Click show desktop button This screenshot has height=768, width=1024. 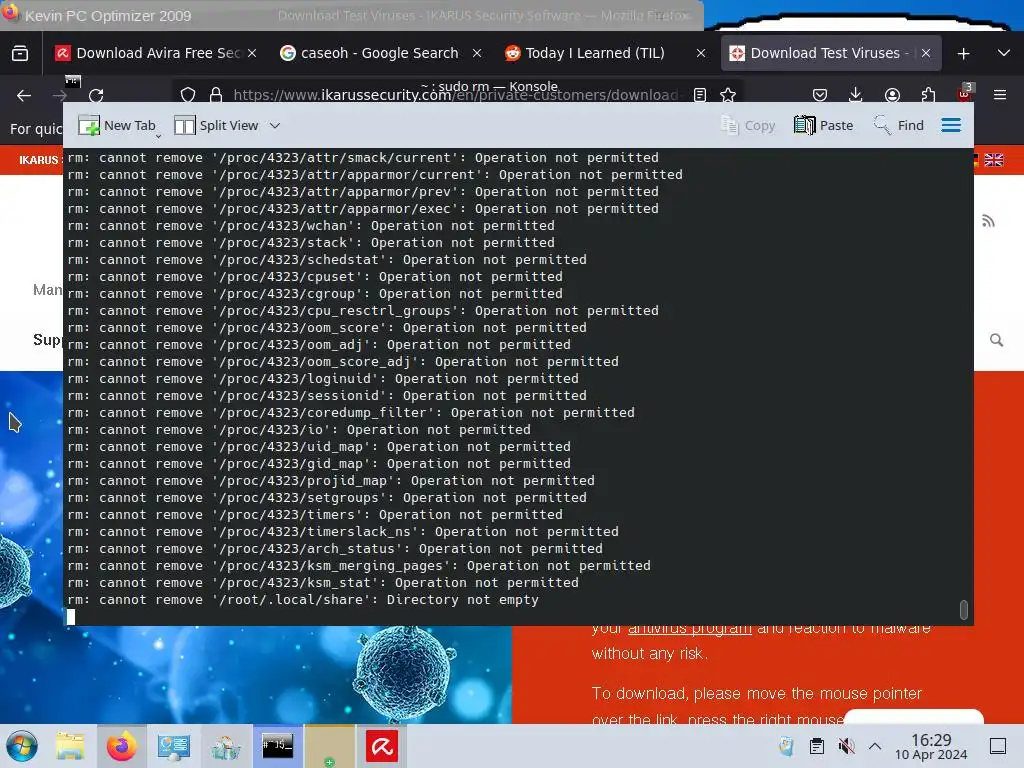point(998,746)
